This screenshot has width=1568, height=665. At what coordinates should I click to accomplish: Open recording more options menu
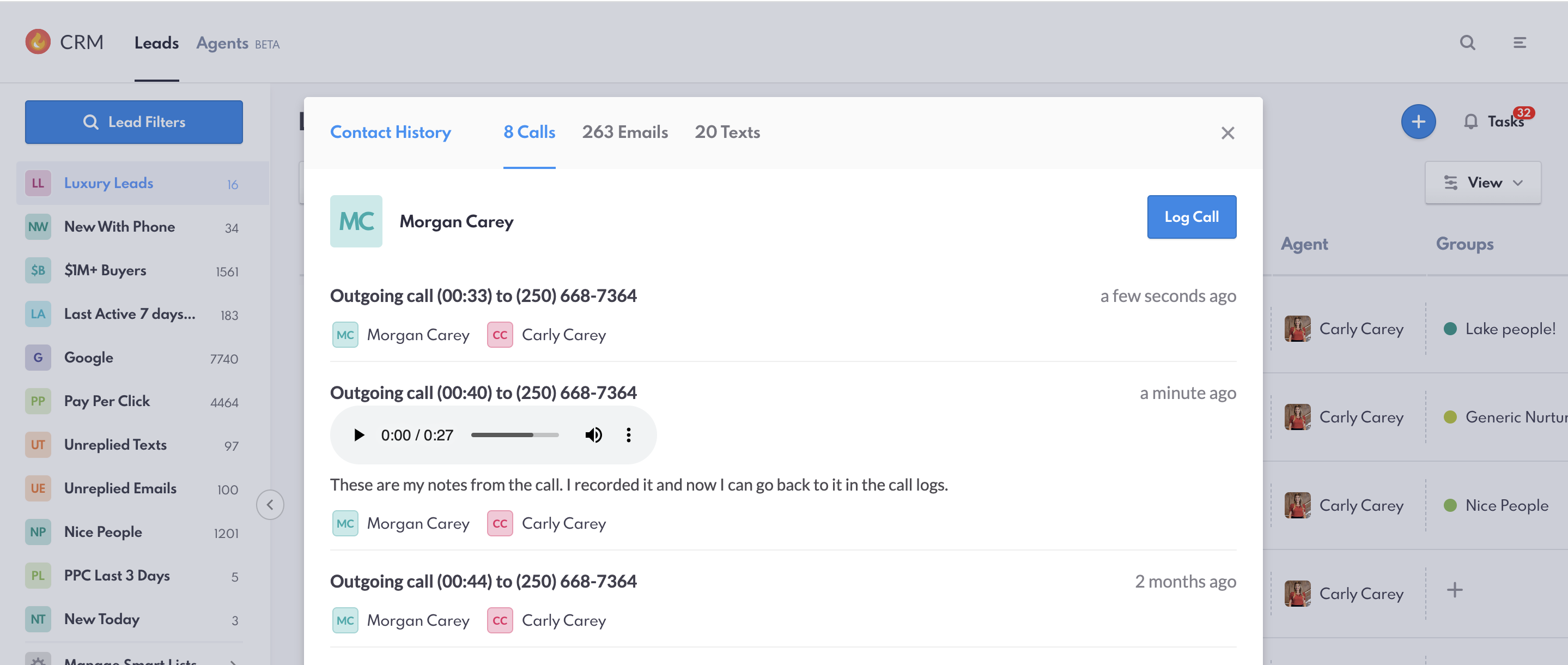629,435
